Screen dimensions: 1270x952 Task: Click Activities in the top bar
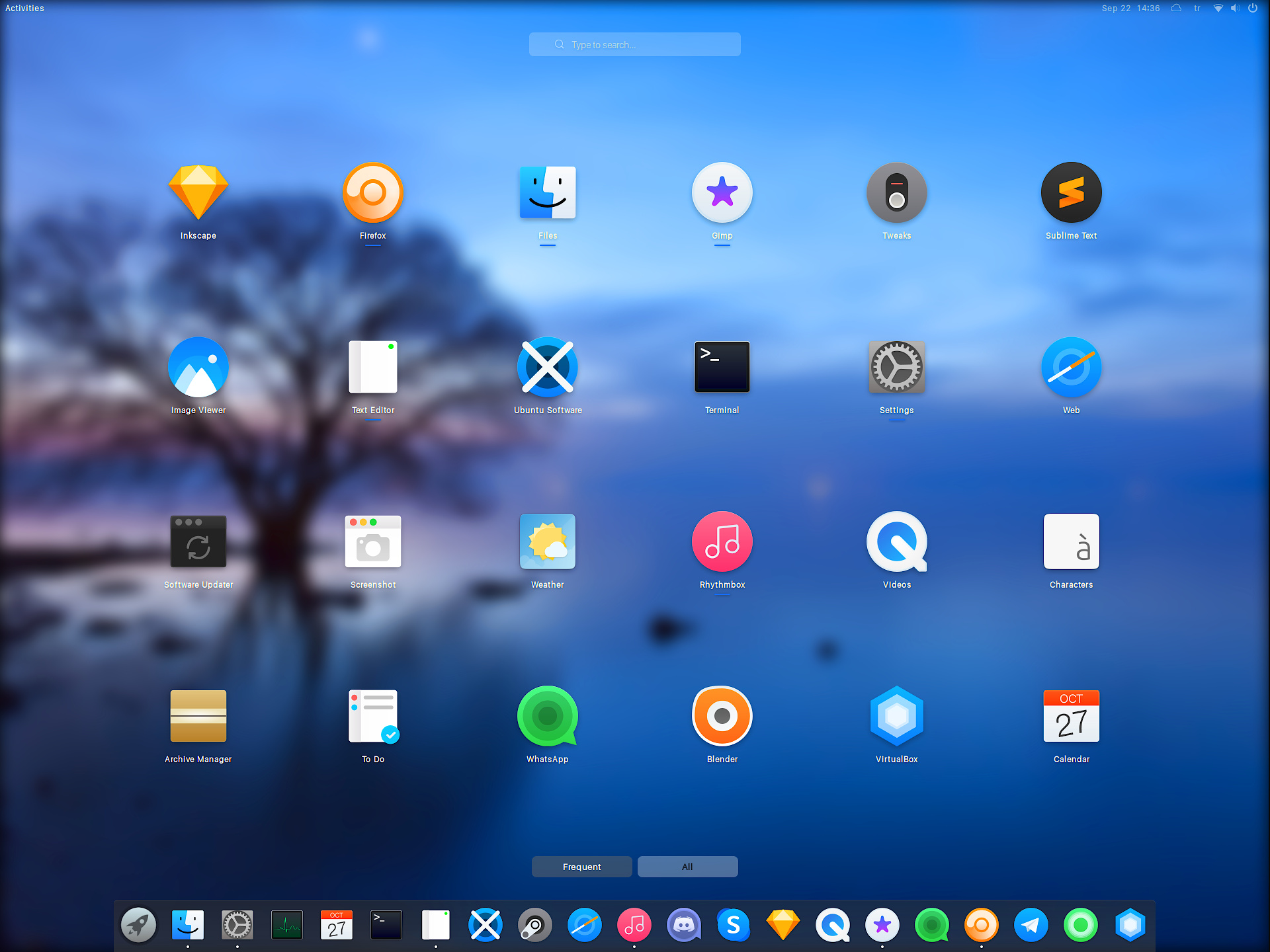pos(24,8)
